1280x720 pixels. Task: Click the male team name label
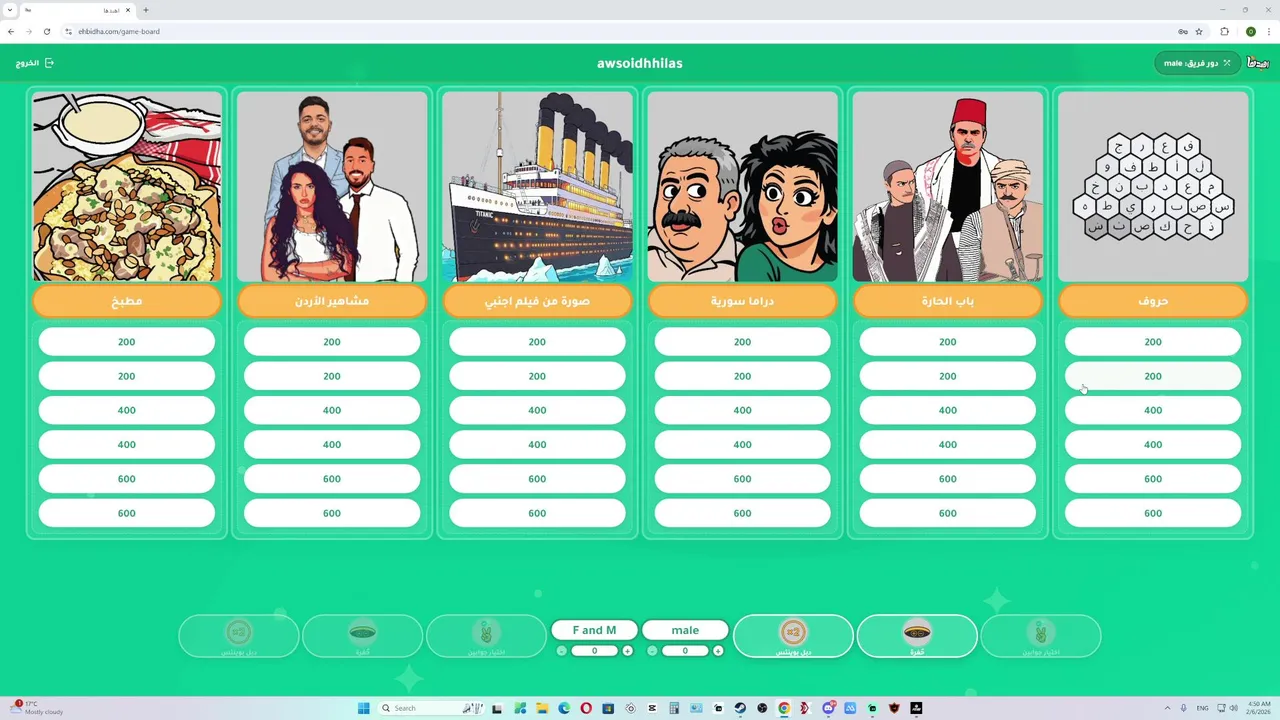(685, 630)
